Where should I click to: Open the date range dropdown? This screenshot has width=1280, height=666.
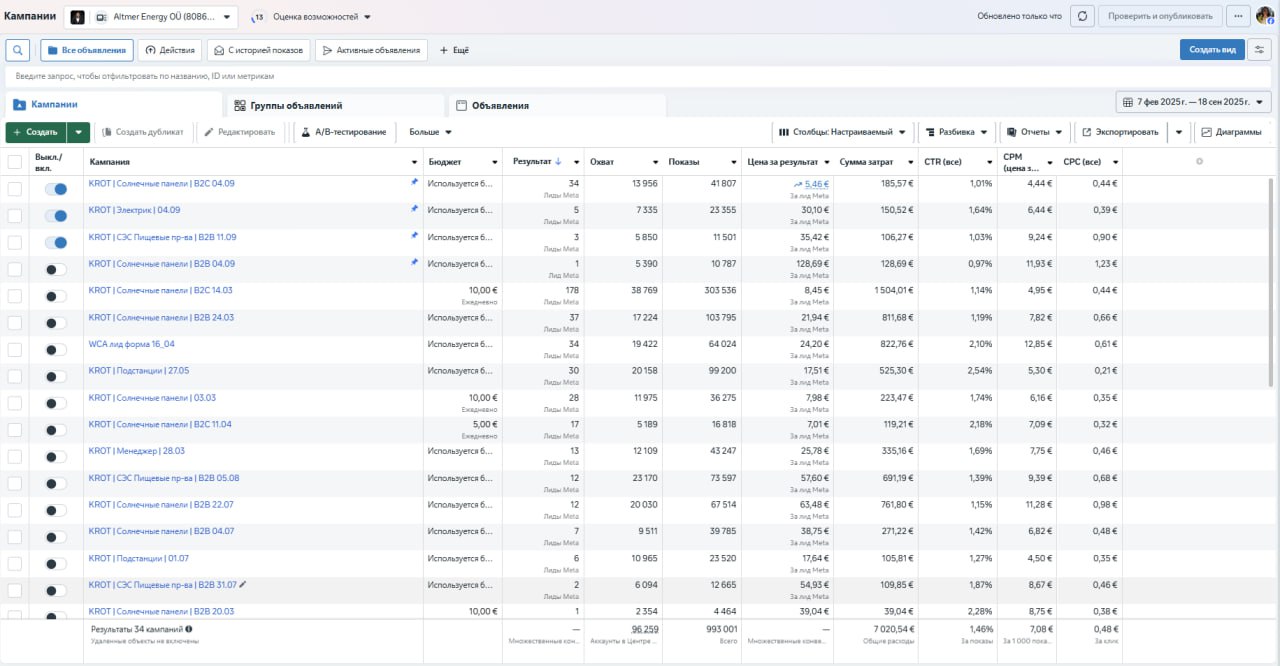1194,102
